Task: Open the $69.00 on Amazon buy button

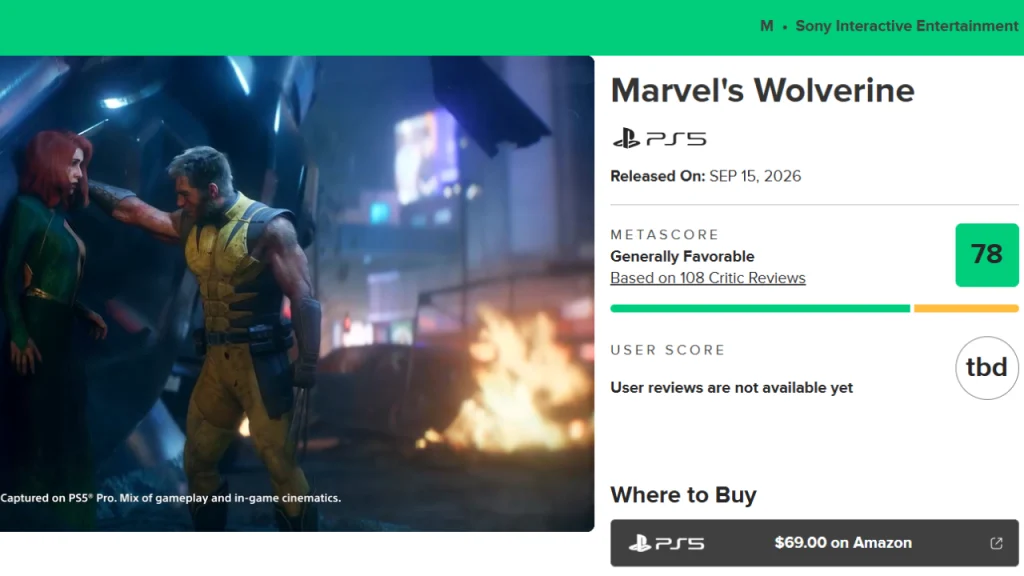Action: (x=814, y=543)
